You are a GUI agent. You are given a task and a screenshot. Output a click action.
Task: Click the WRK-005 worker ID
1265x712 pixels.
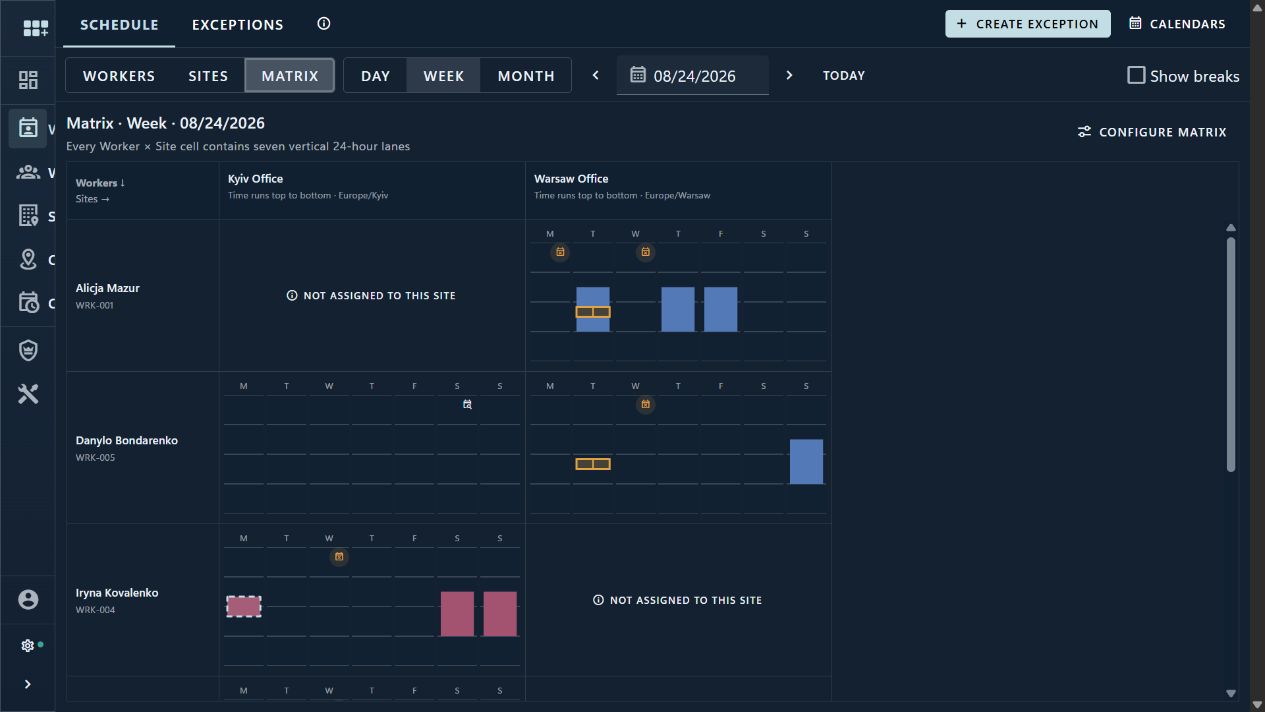tap(95, 458)
